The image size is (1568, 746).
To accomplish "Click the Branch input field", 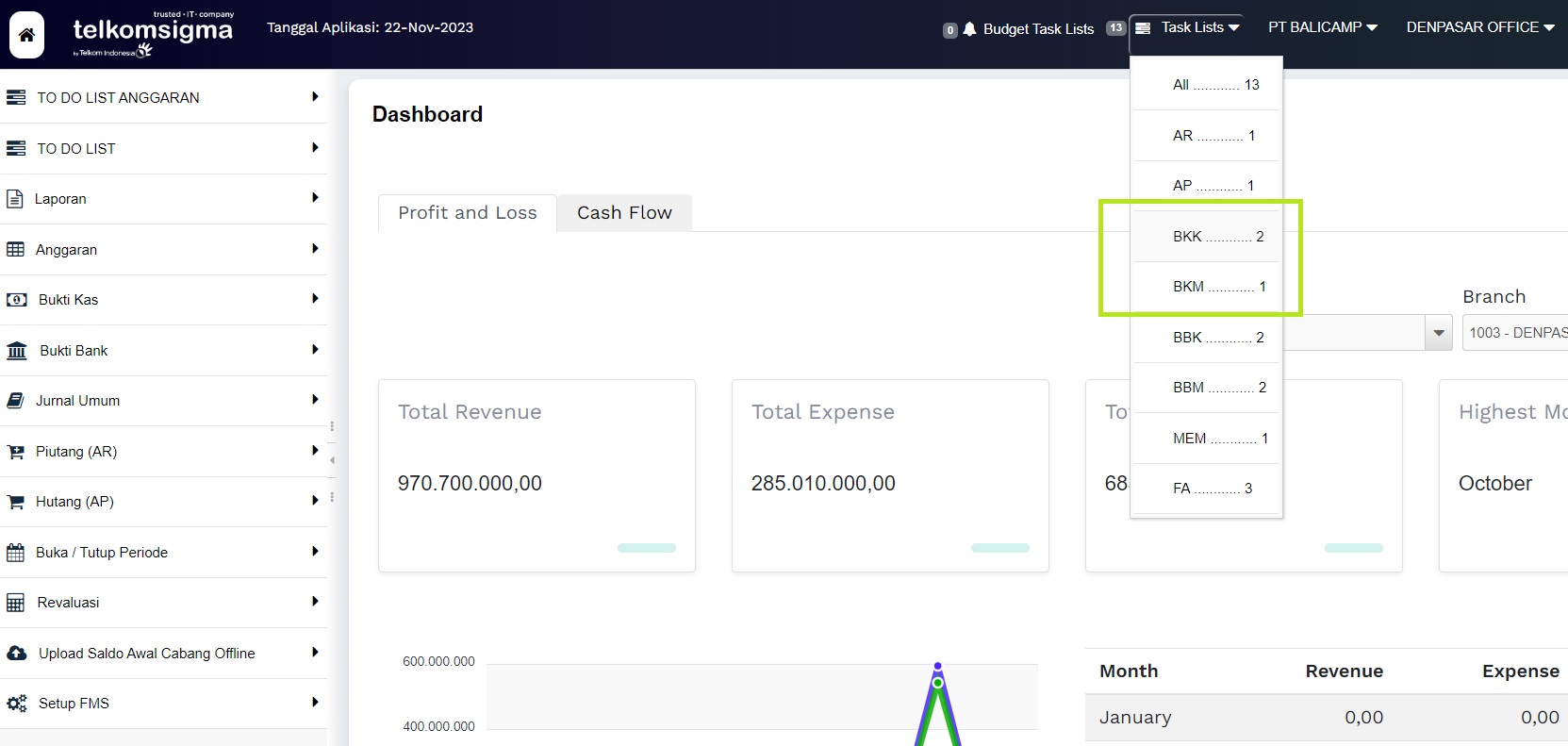I will [1514, 333].
